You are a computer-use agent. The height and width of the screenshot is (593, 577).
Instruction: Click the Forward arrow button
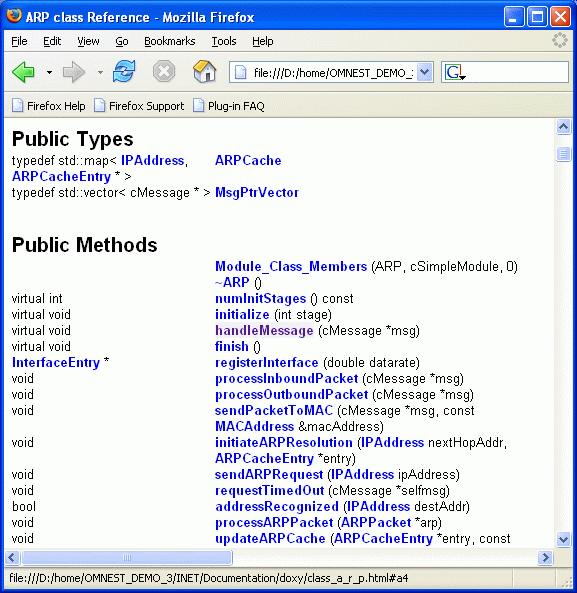pos(74,72)
